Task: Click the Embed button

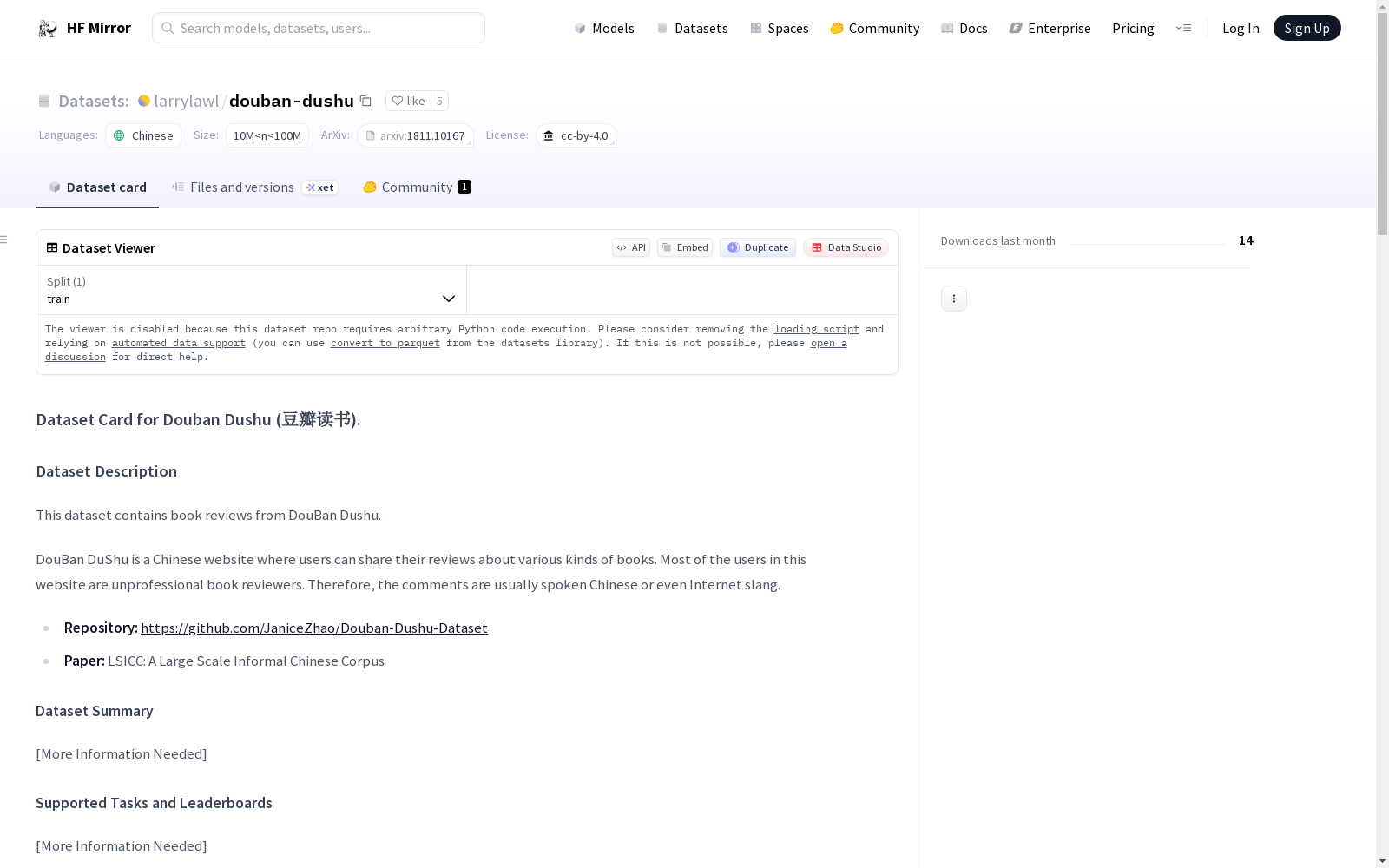Action: point(685,247)
